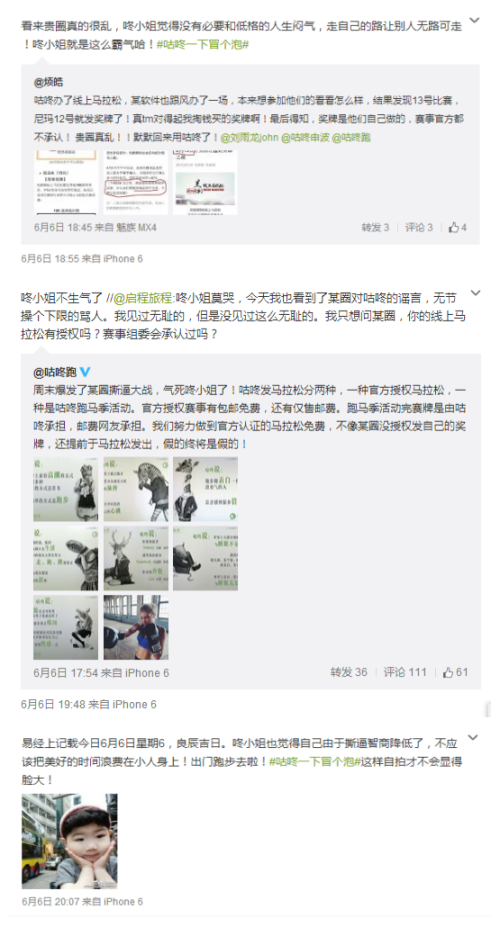The width and height of the screenshot is (500, 927).
Task: Select 转发 3 repost button
Action: (x=375, y=227)
